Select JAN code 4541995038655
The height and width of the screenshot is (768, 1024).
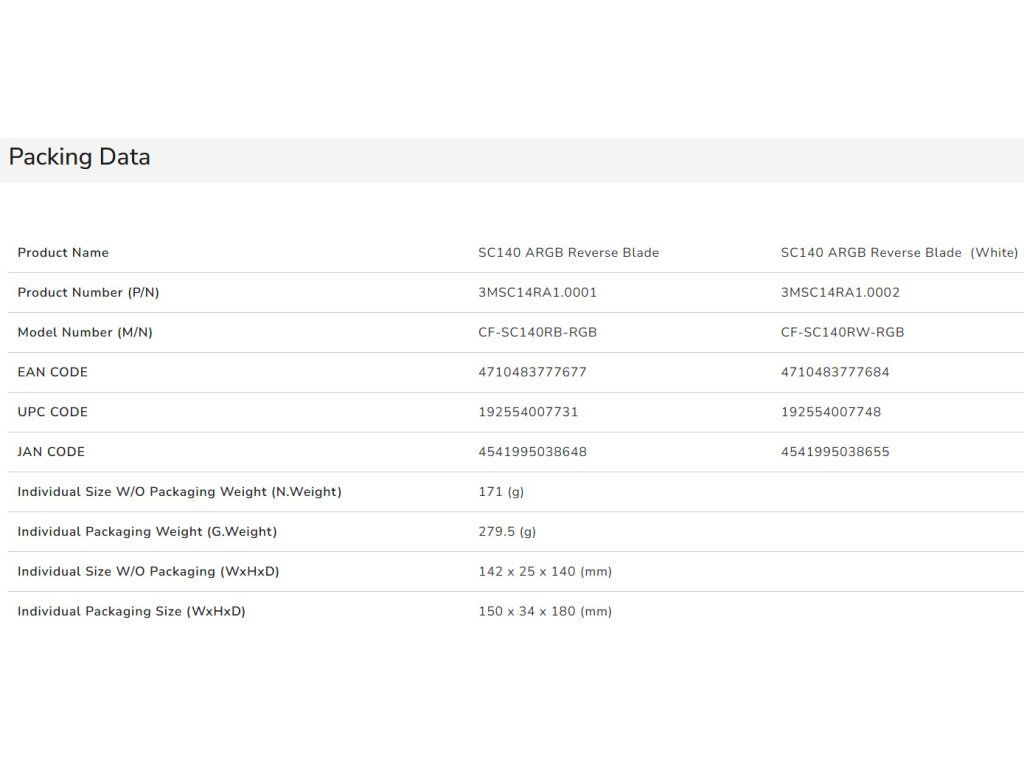click(x=835, y=452)
